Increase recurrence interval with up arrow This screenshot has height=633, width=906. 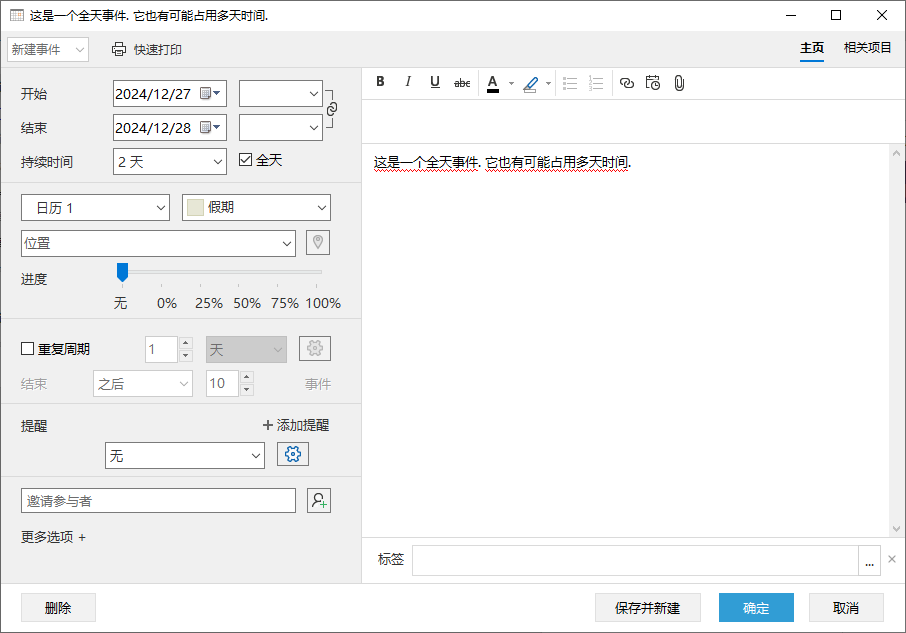185,342
